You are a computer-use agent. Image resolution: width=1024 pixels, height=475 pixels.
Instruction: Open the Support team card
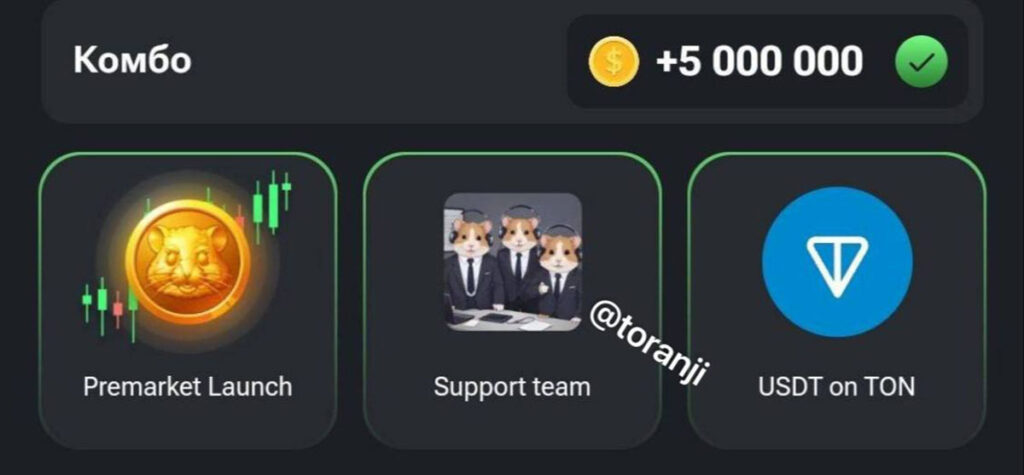[x=512, y=301]
